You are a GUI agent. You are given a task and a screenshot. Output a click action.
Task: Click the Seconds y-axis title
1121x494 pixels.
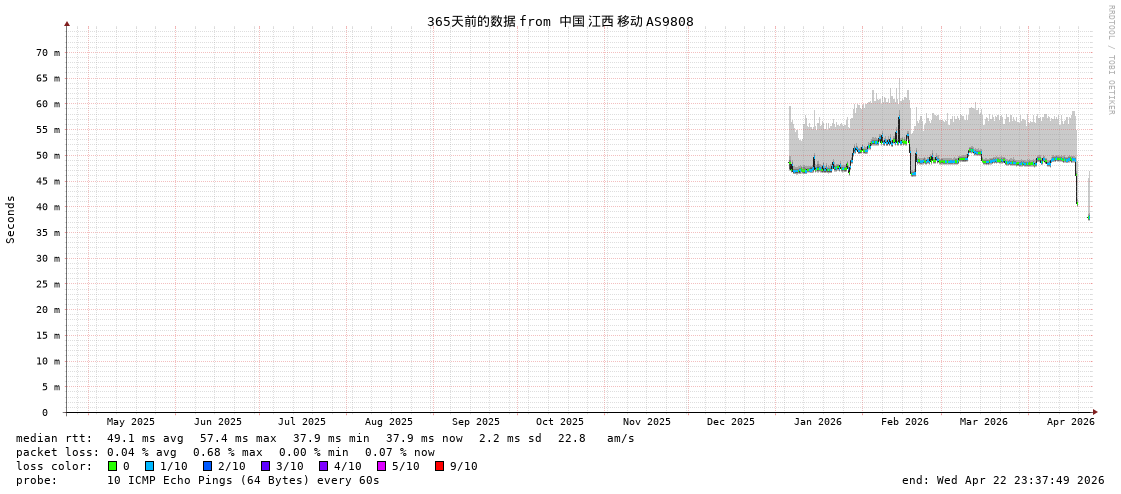[x=11, y=219]
